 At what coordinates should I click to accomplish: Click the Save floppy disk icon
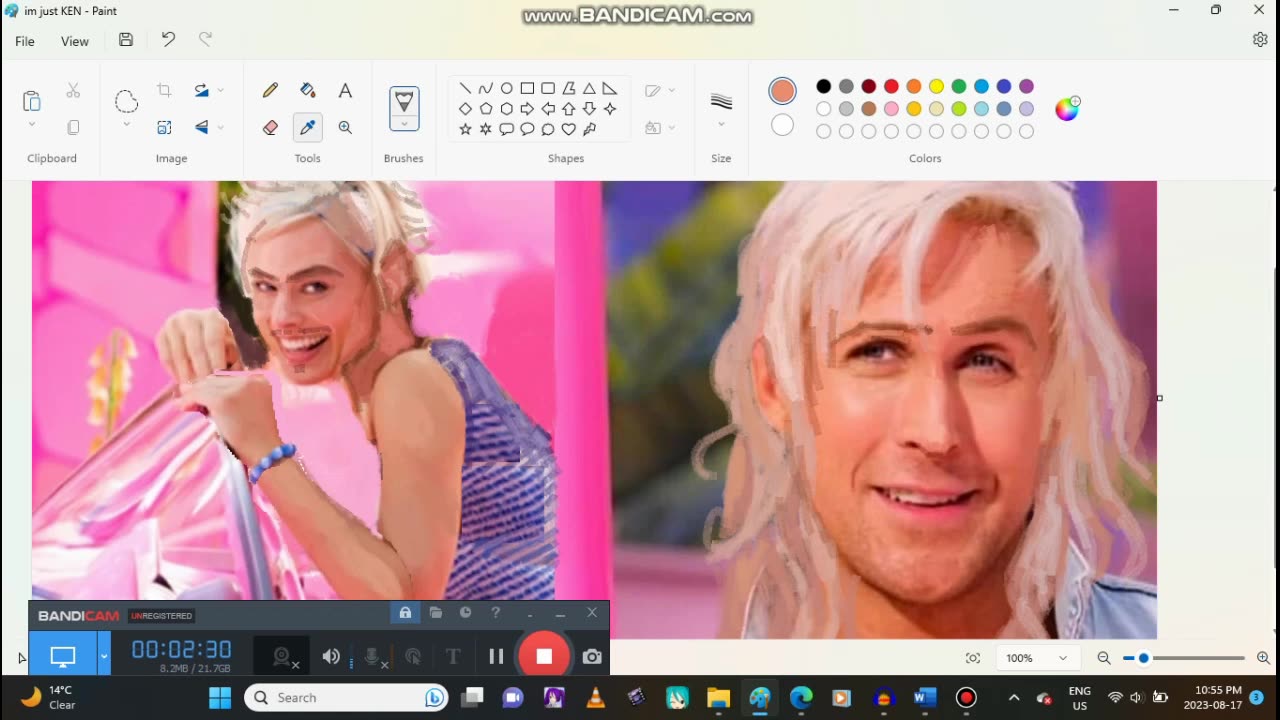(126, 40)
